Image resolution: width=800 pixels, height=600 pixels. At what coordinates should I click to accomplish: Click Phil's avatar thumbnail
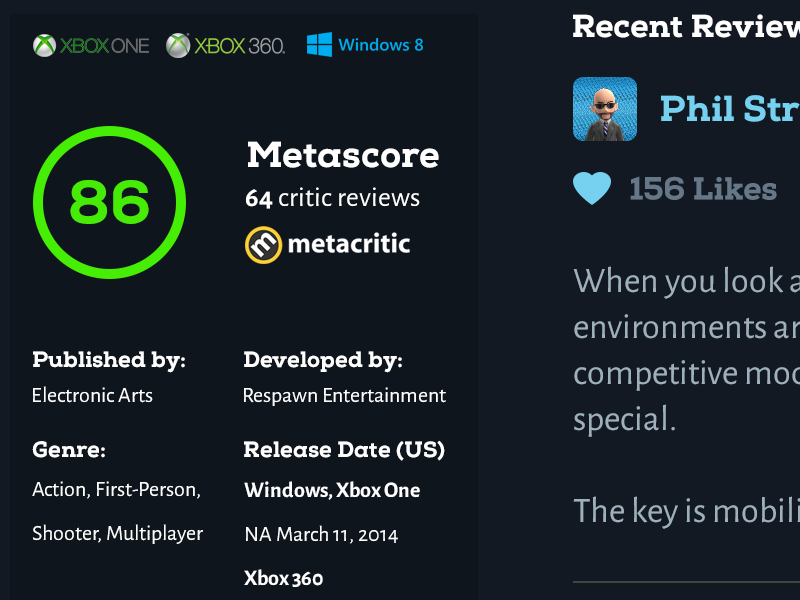pyautogui.click(x=604, y=109)
